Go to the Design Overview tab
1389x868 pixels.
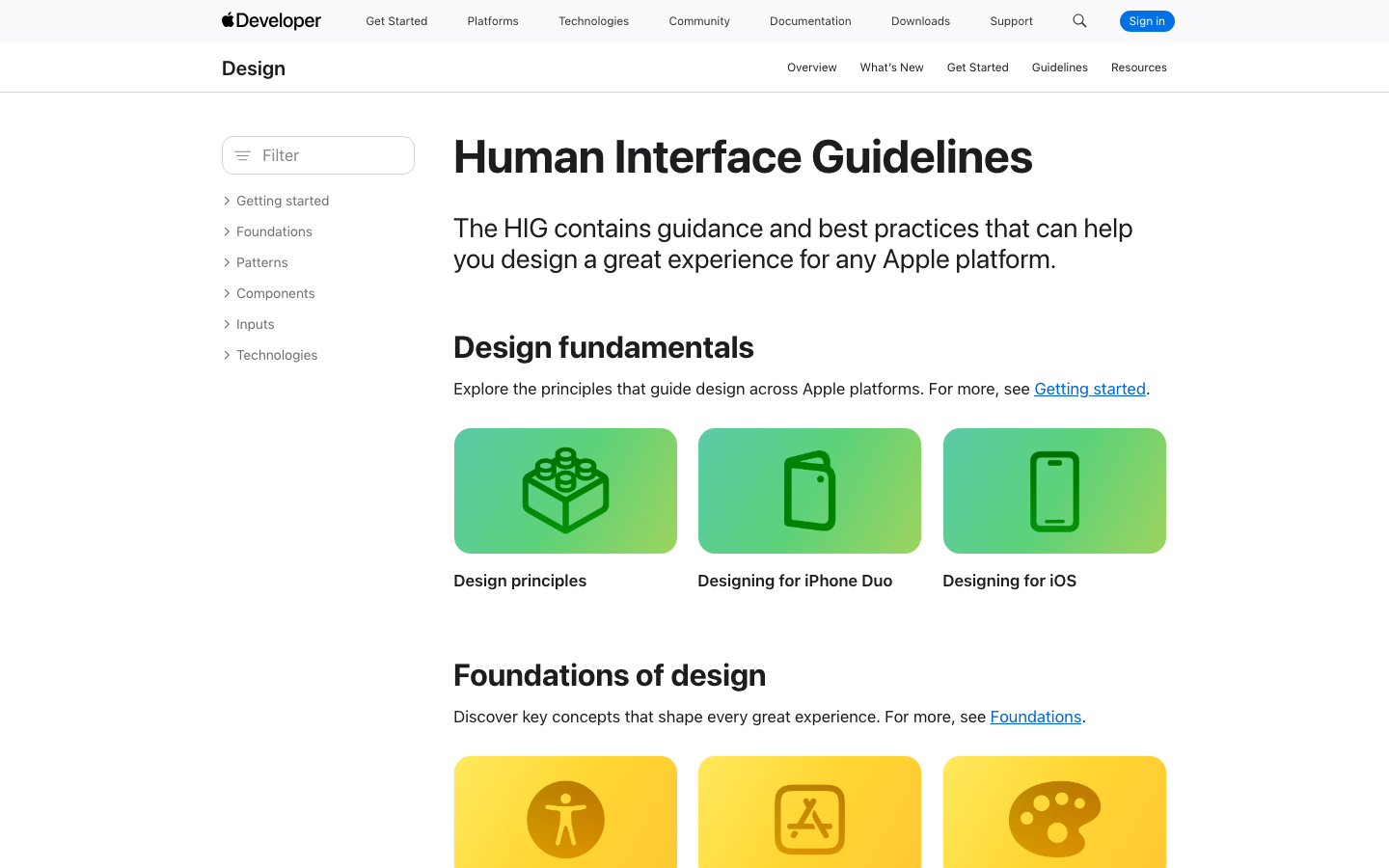click(812, 68)
